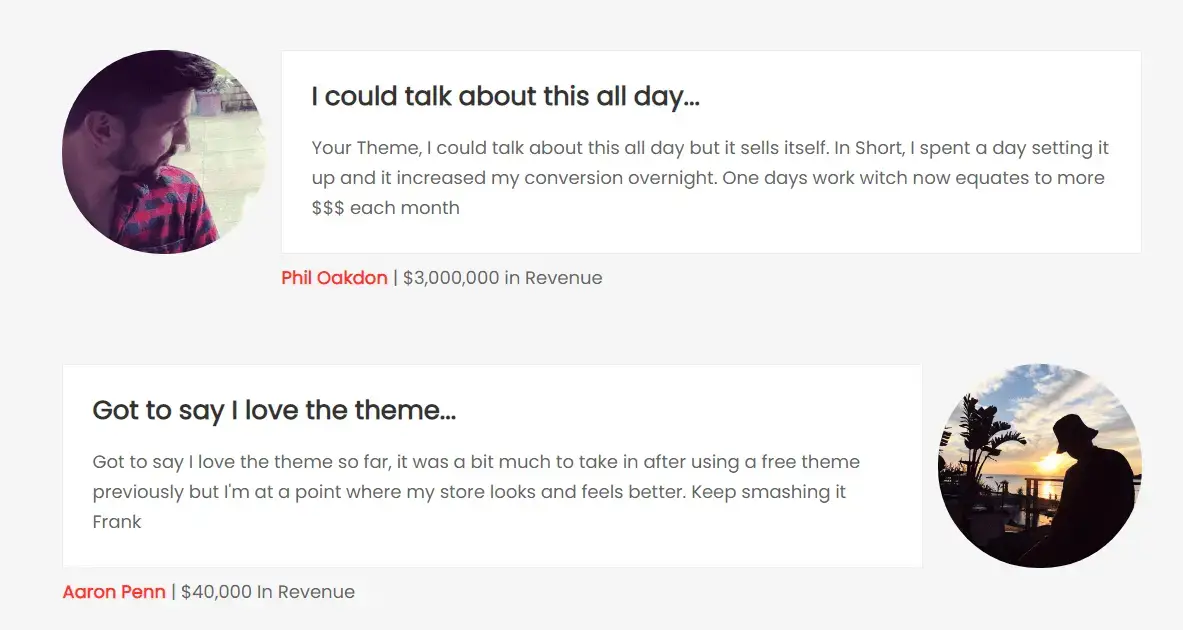
Task: Click the word 'Frank' ending the second testimonial
Action: click(117, 521)
